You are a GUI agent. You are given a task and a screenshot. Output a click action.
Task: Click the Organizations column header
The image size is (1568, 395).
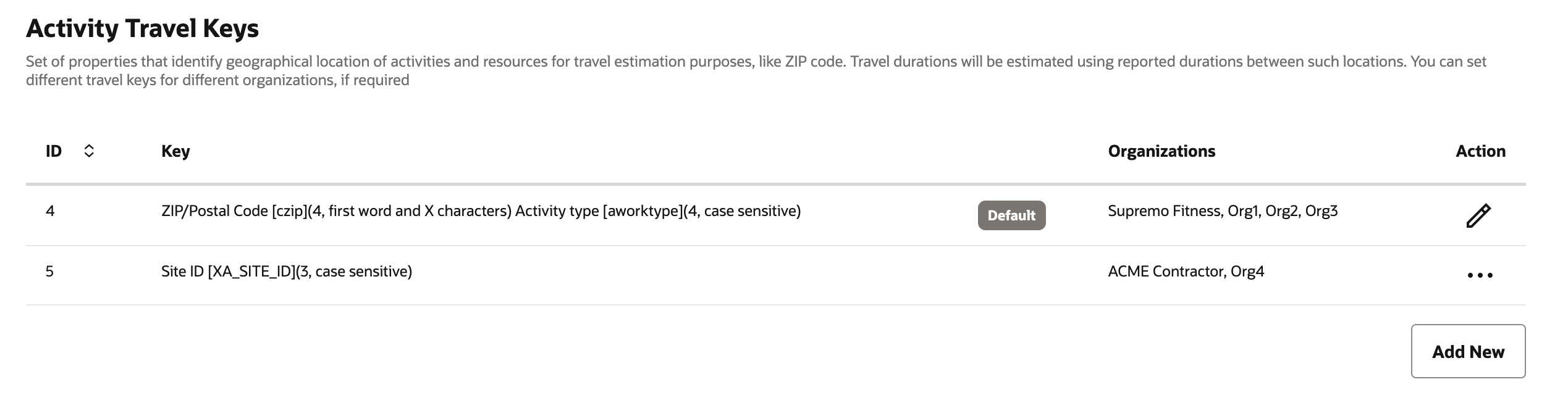click(x=1161, y=151)
